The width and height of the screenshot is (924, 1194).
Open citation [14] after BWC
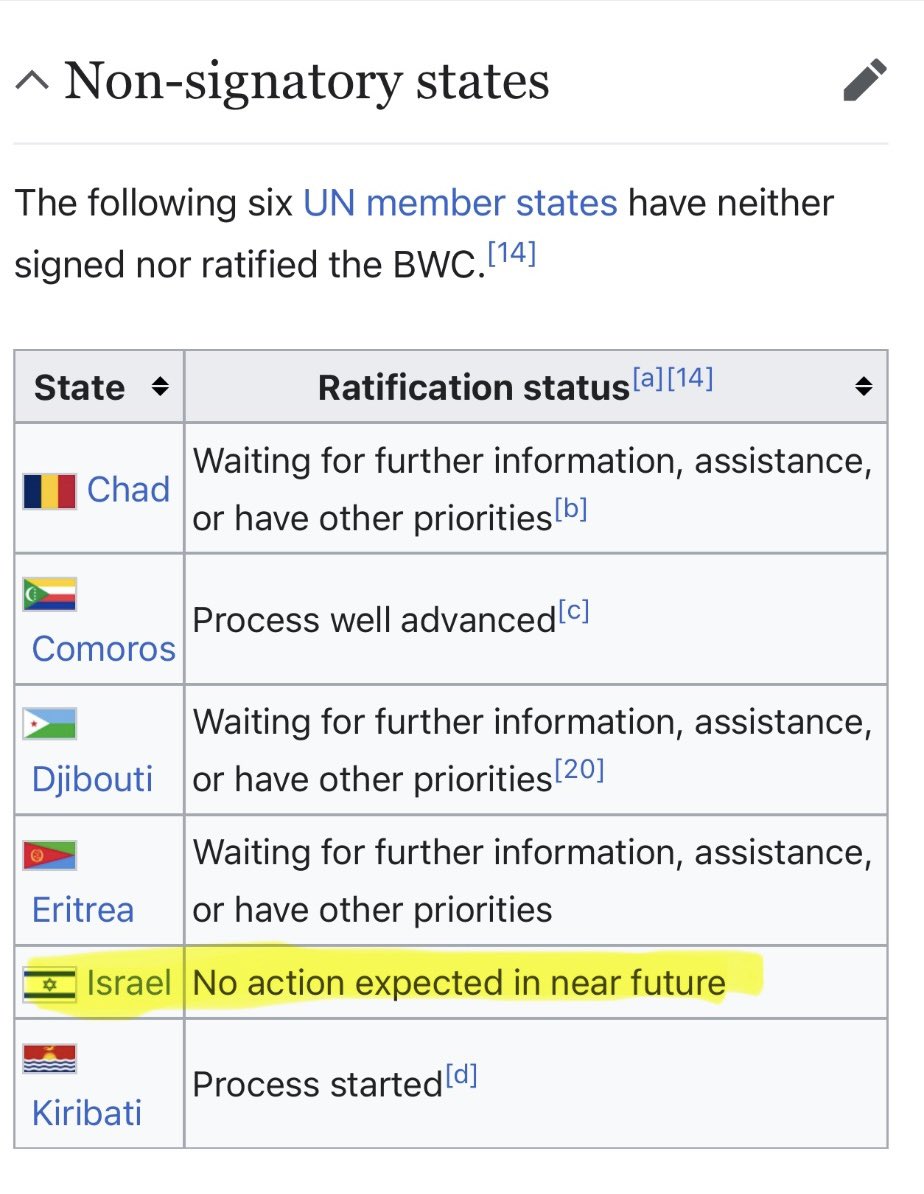pos(512,256)
